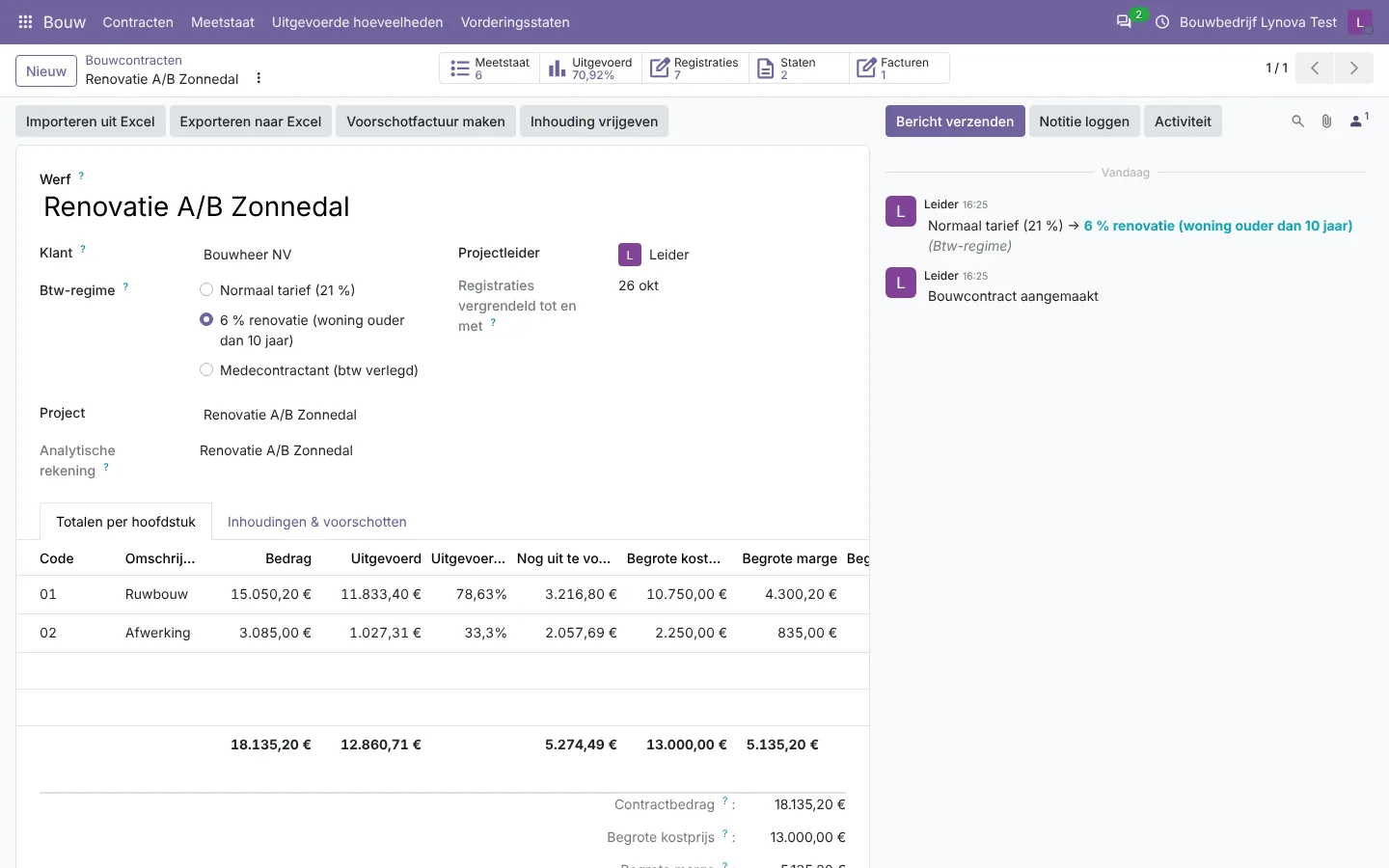Show followers icon in chatter
This screenshot has width=1389, height=868.
point(1358,121)
